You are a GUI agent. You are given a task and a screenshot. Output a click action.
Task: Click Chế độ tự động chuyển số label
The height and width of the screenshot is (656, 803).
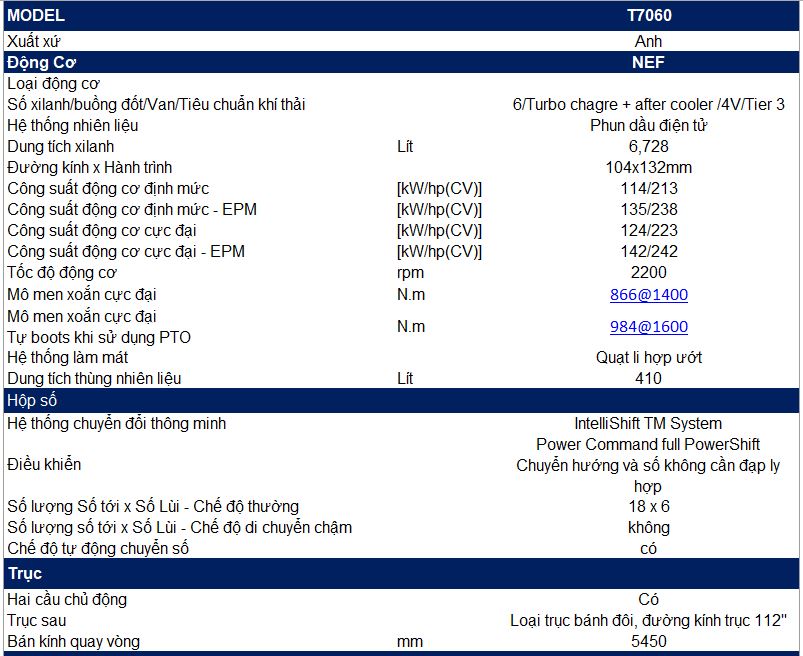98,548
